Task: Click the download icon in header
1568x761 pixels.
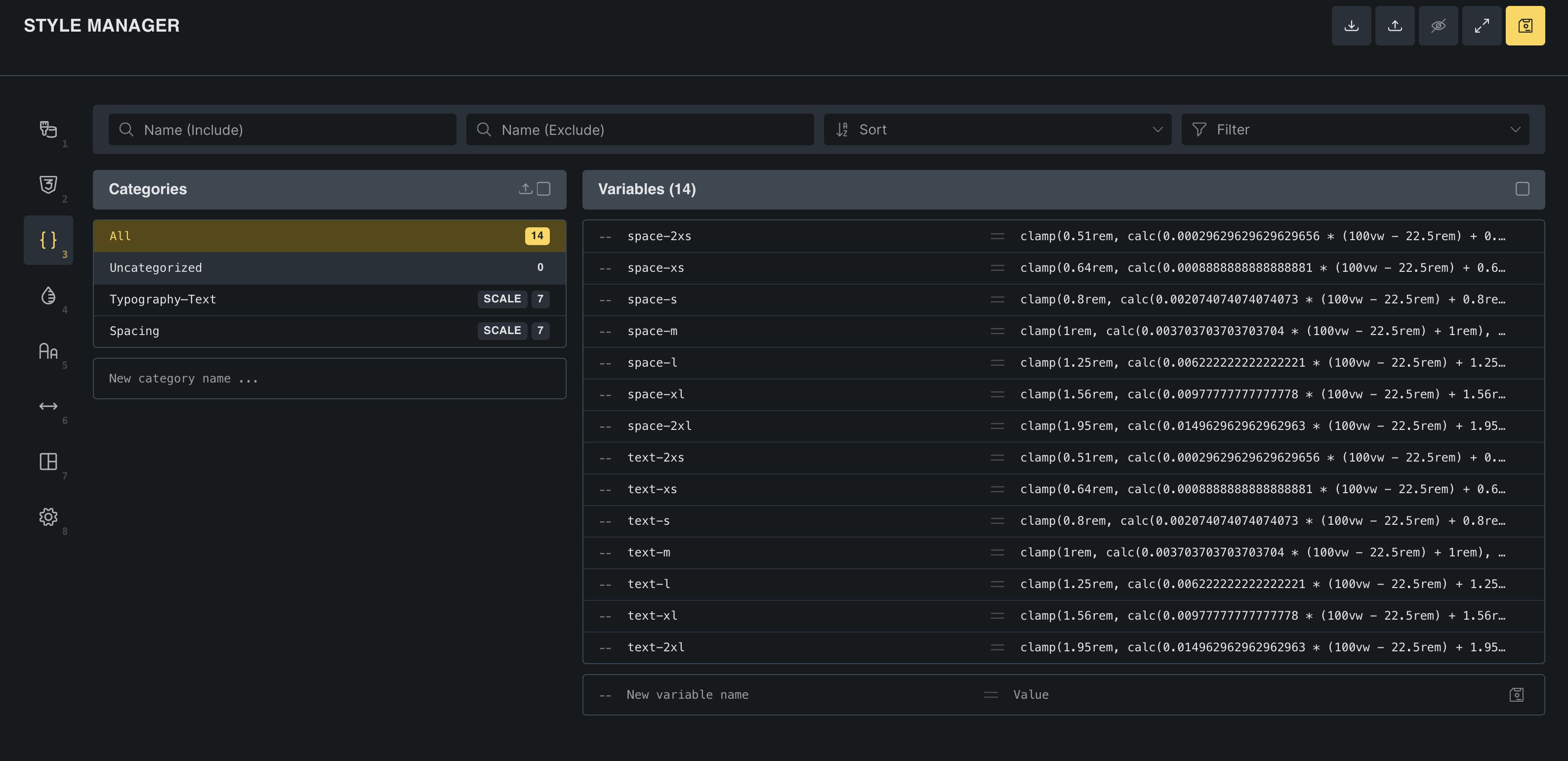Action: click(x=1351, y=26)
